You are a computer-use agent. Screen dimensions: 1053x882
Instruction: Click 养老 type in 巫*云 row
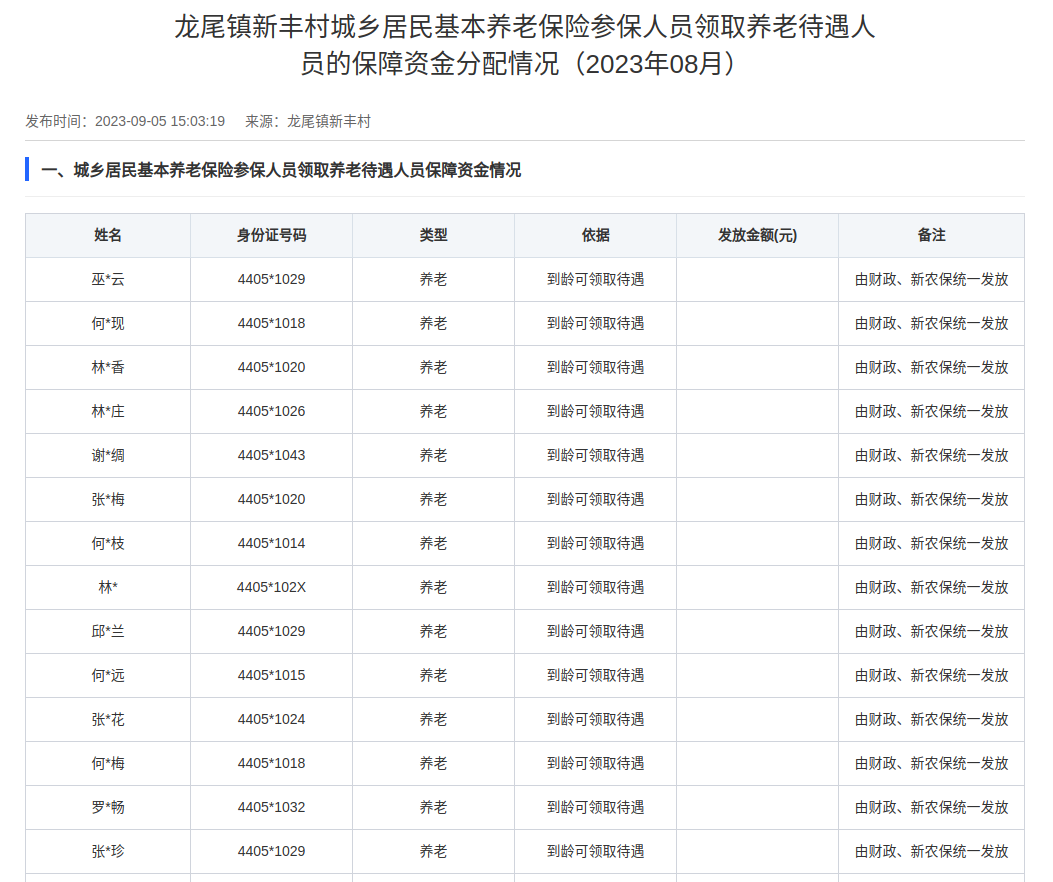[433, 279]
